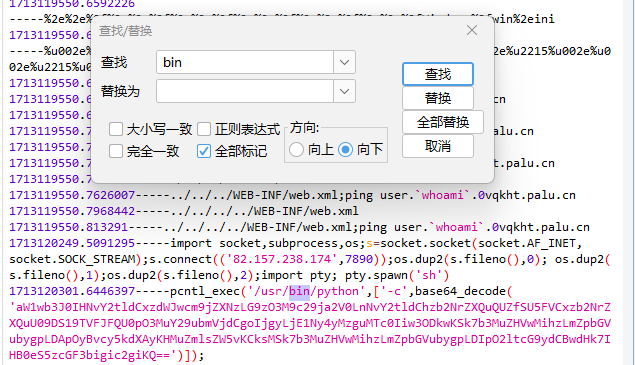635x365 pixels.
Task: Click the timestamp 1713119550.7968442
Action: [72, 211]
